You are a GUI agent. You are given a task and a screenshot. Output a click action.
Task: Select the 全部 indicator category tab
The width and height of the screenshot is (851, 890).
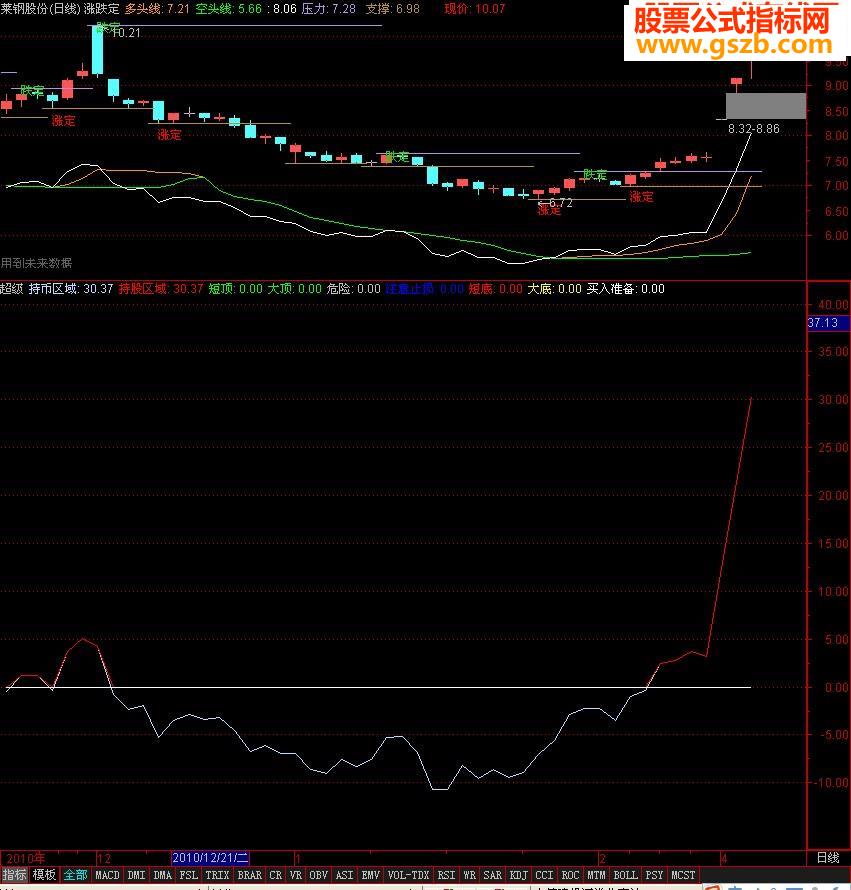76,875
